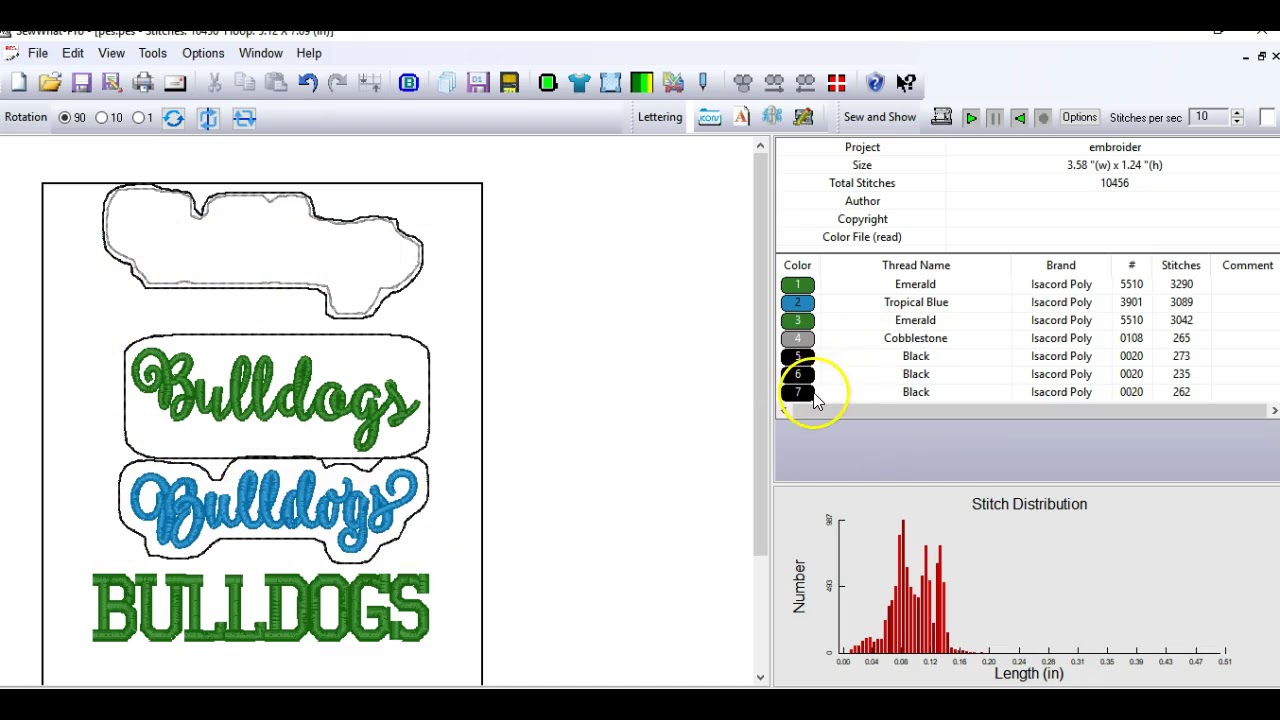
Task: Select color swatch 3 Emerald
Action: (x=798, y=320)
